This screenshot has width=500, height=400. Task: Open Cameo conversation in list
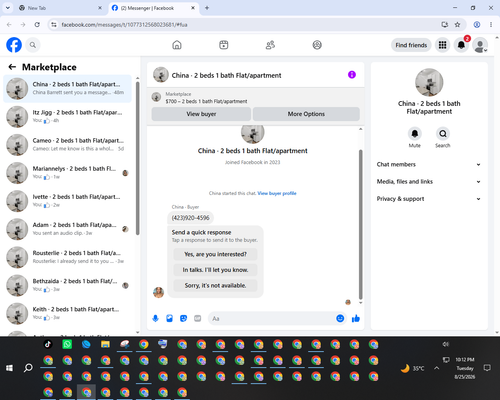tap(67, 145)
